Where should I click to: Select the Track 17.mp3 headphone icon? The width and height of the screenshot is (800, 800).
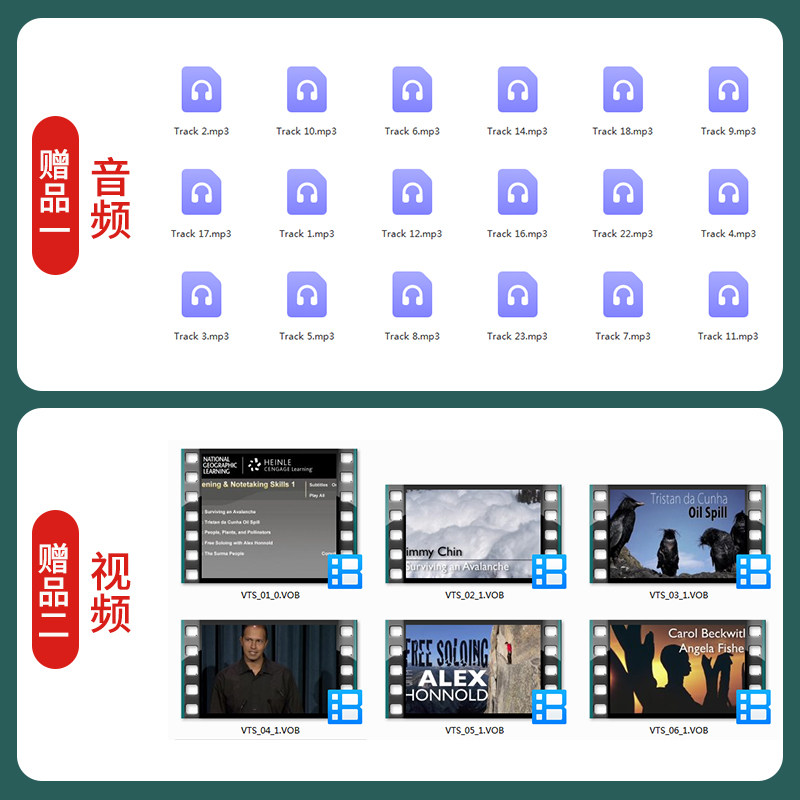point(202,192)
